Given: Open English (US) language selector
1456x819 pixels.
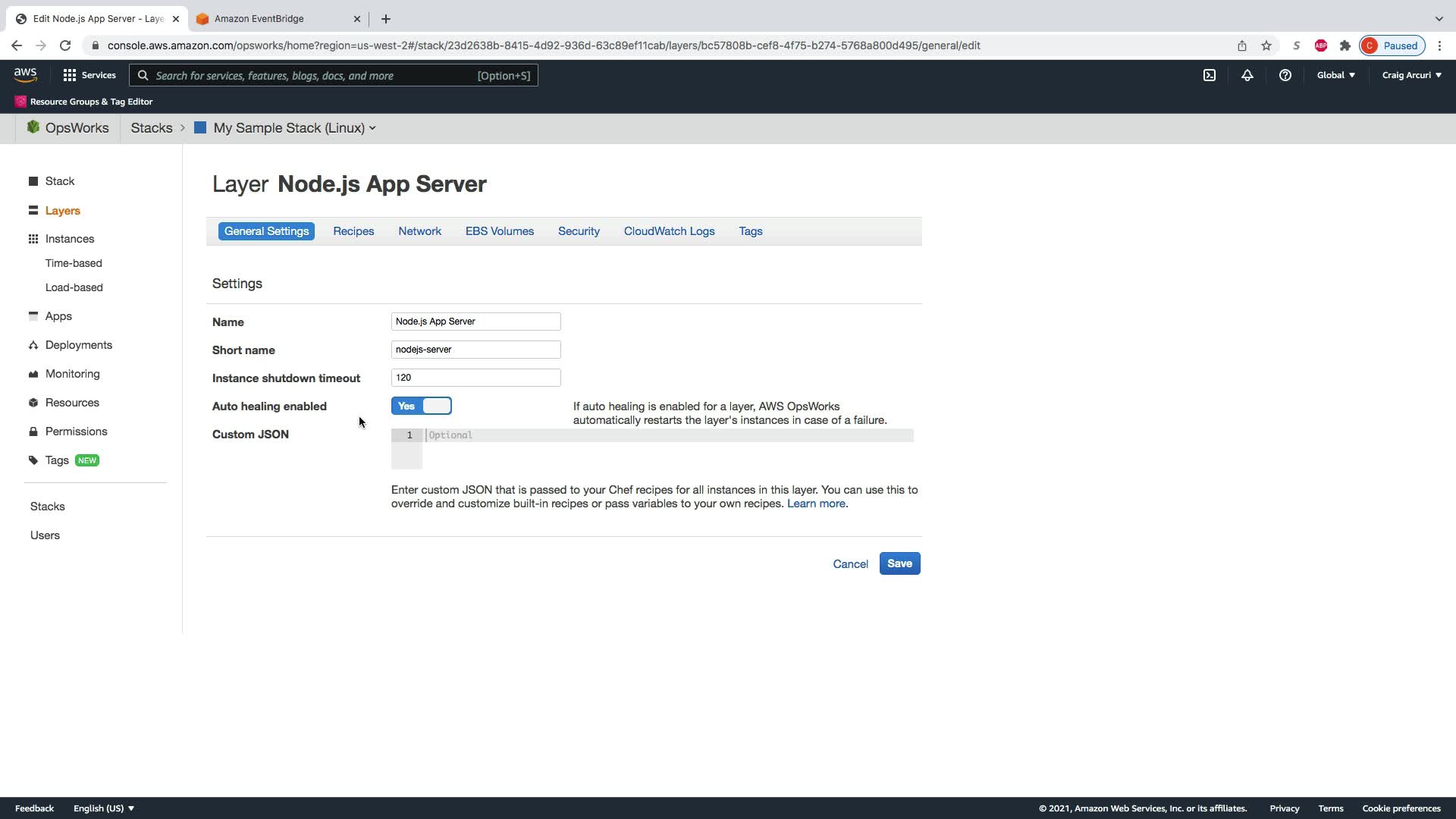Looking at the screenshot, I should [104, 808].
